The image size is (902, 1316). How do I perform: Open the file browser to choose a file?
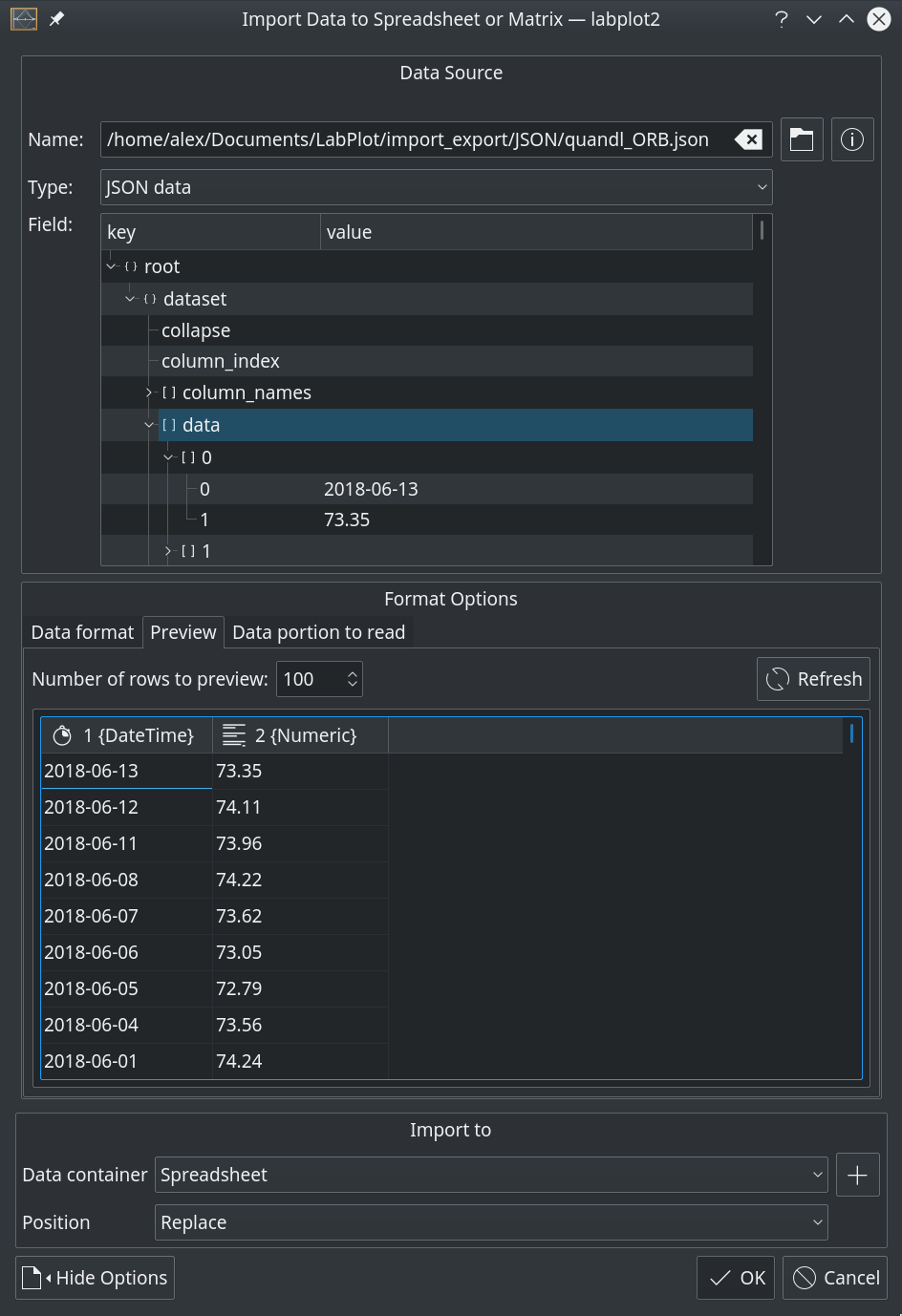(801, 139)
